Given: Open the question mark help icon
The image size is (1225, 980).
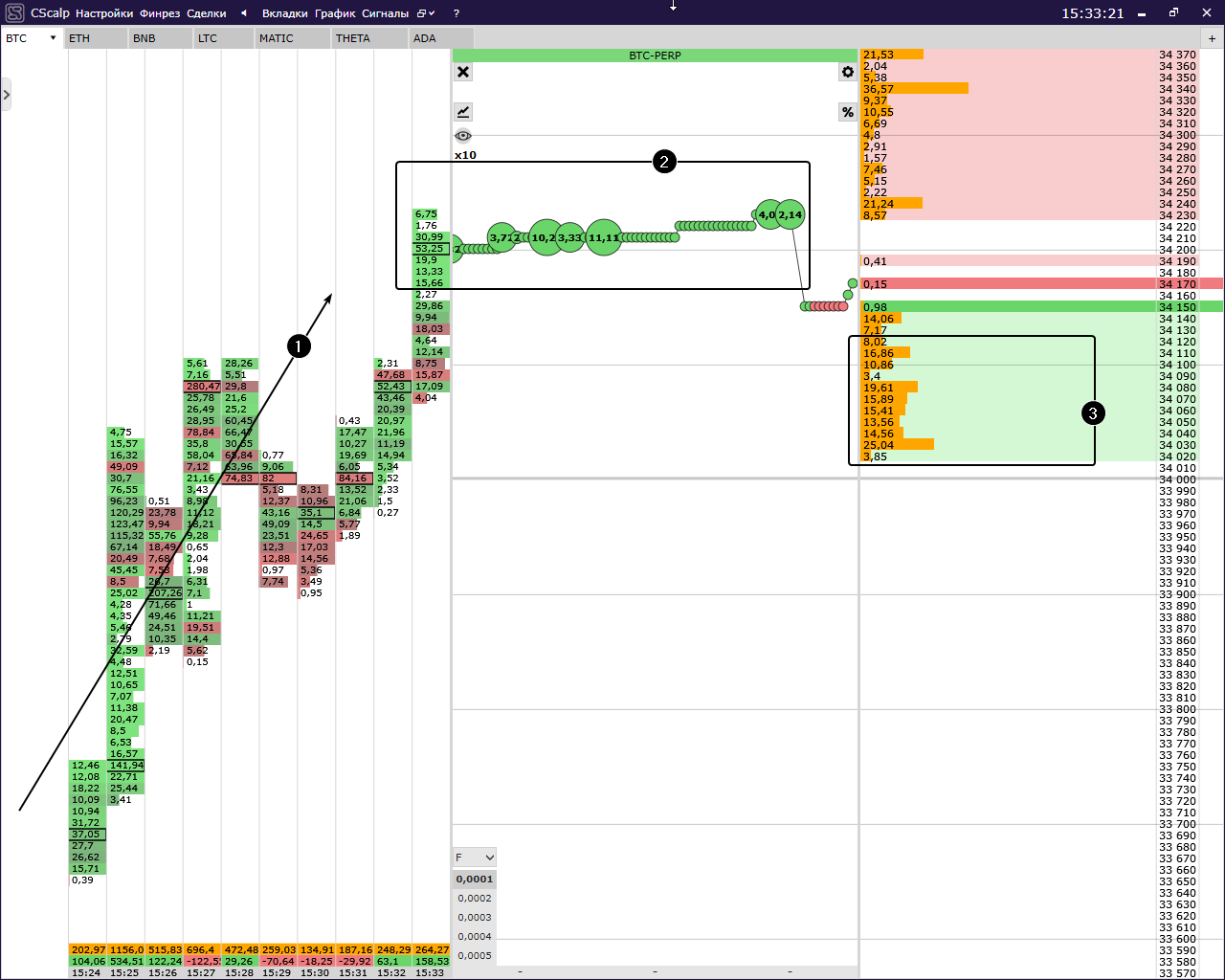Looking at the screenshot, I should [x=457, y=13].
